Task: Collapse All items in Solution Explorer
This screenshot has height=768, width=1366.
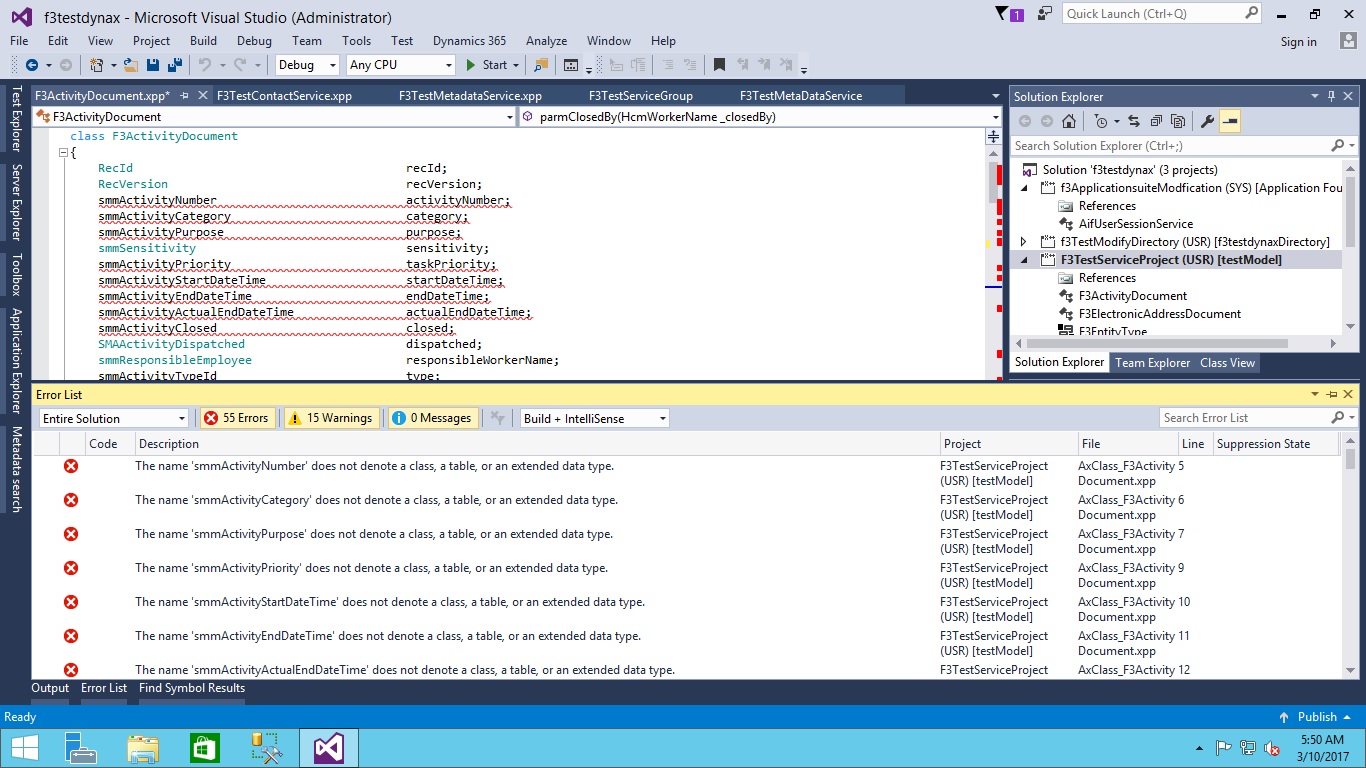Action: (x=1156, y=121)
